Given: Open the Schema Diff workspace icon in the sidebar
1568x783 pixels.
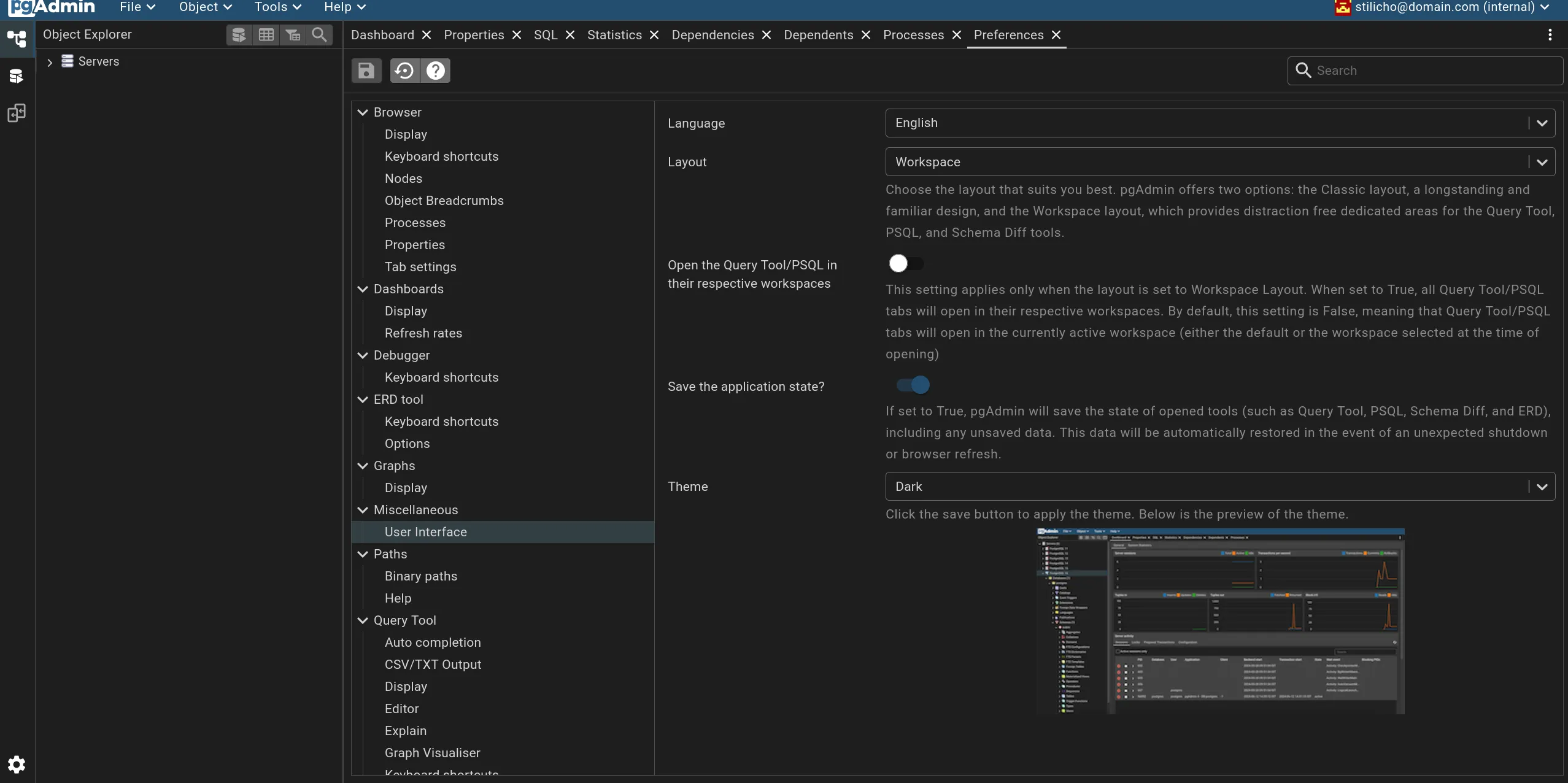Looking at the screenshot, I should [17, 113].
